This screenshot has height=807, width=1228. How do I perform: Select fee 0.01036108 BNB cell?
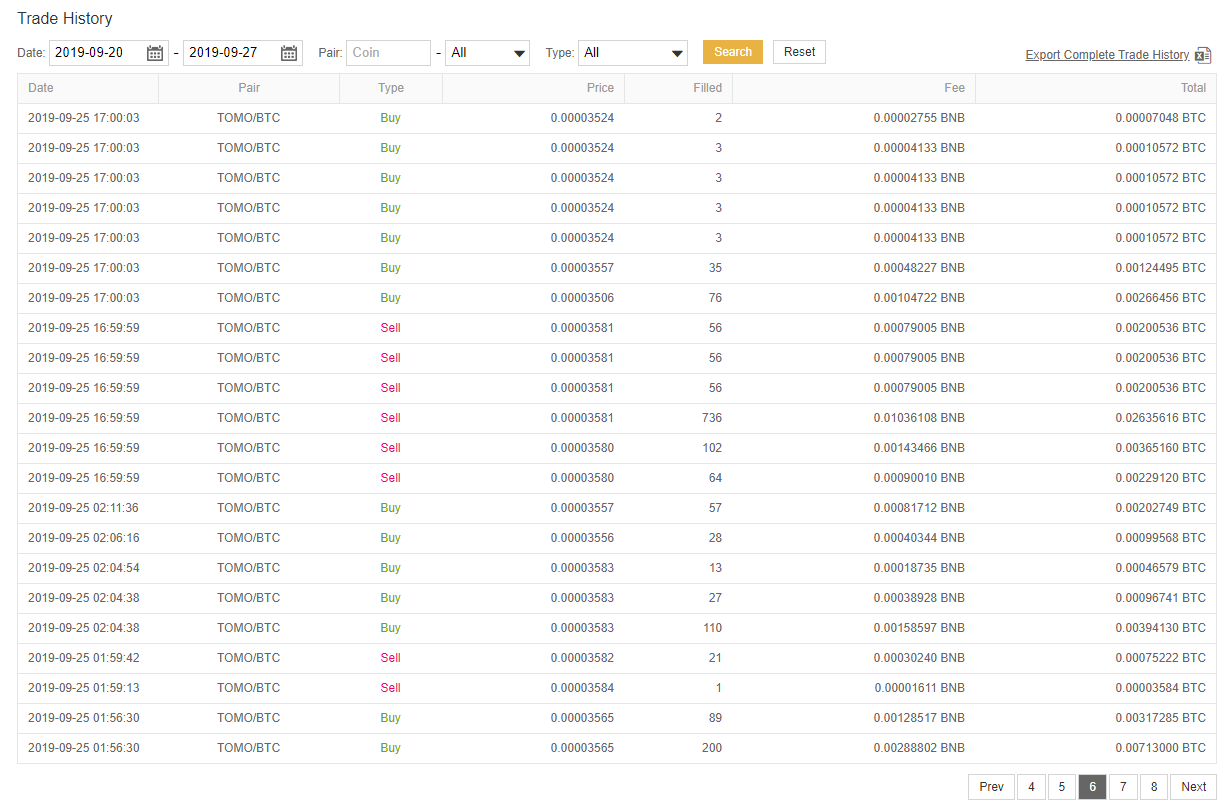pos(919,418)
